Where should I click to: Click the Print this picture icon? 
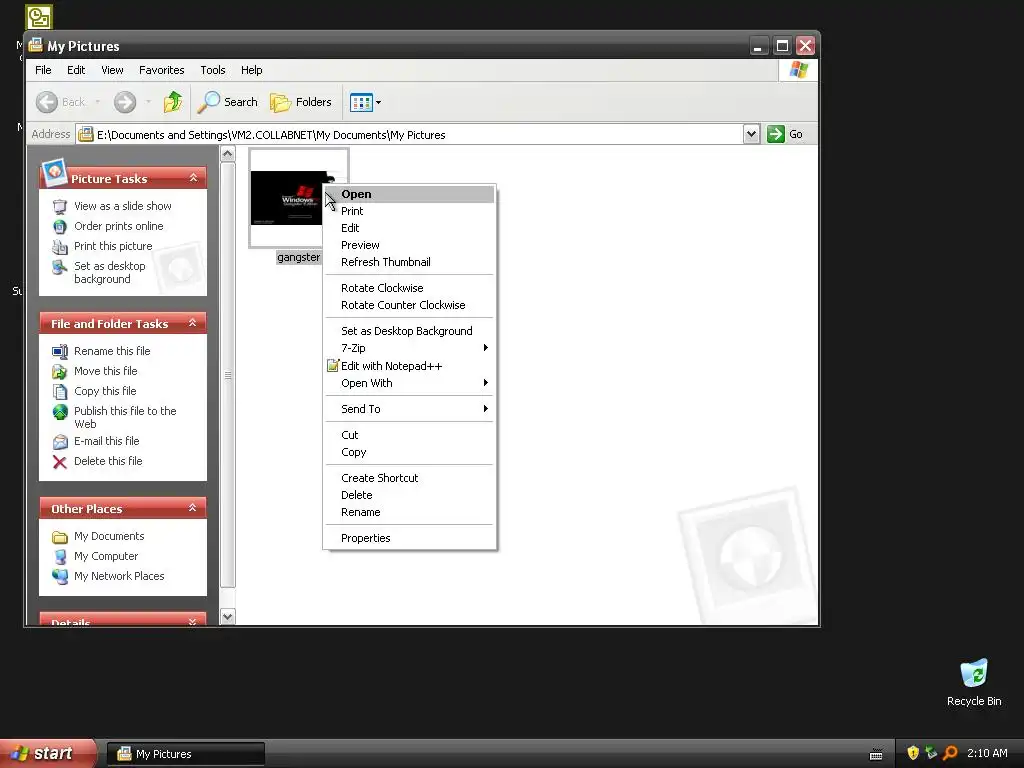[59, 247]
